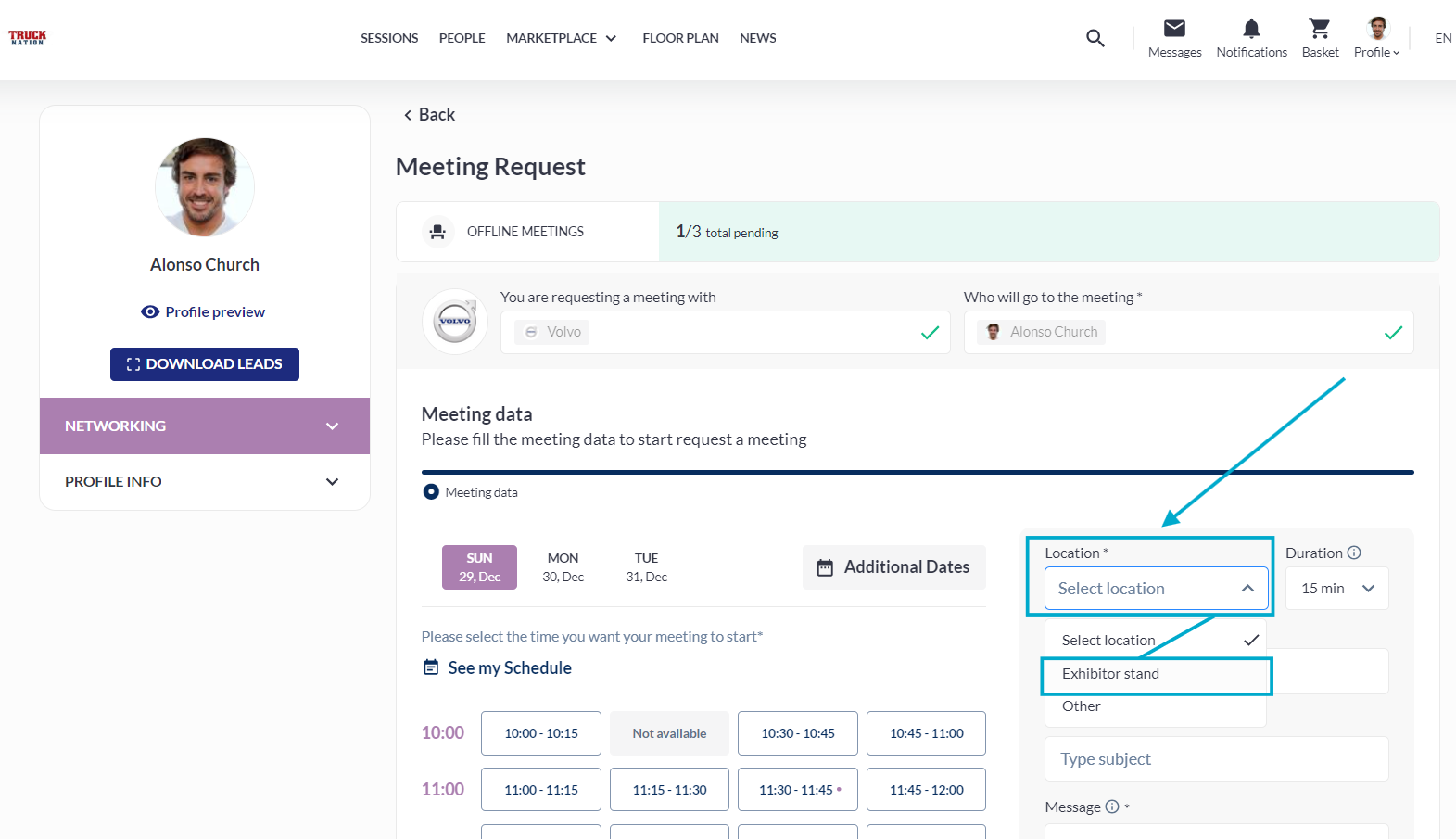Viewport: 1456px width, 839px height.
Task: Click the DOWNLOAD LEADS button
Action: pyautogui.click(x=204, y=364)
